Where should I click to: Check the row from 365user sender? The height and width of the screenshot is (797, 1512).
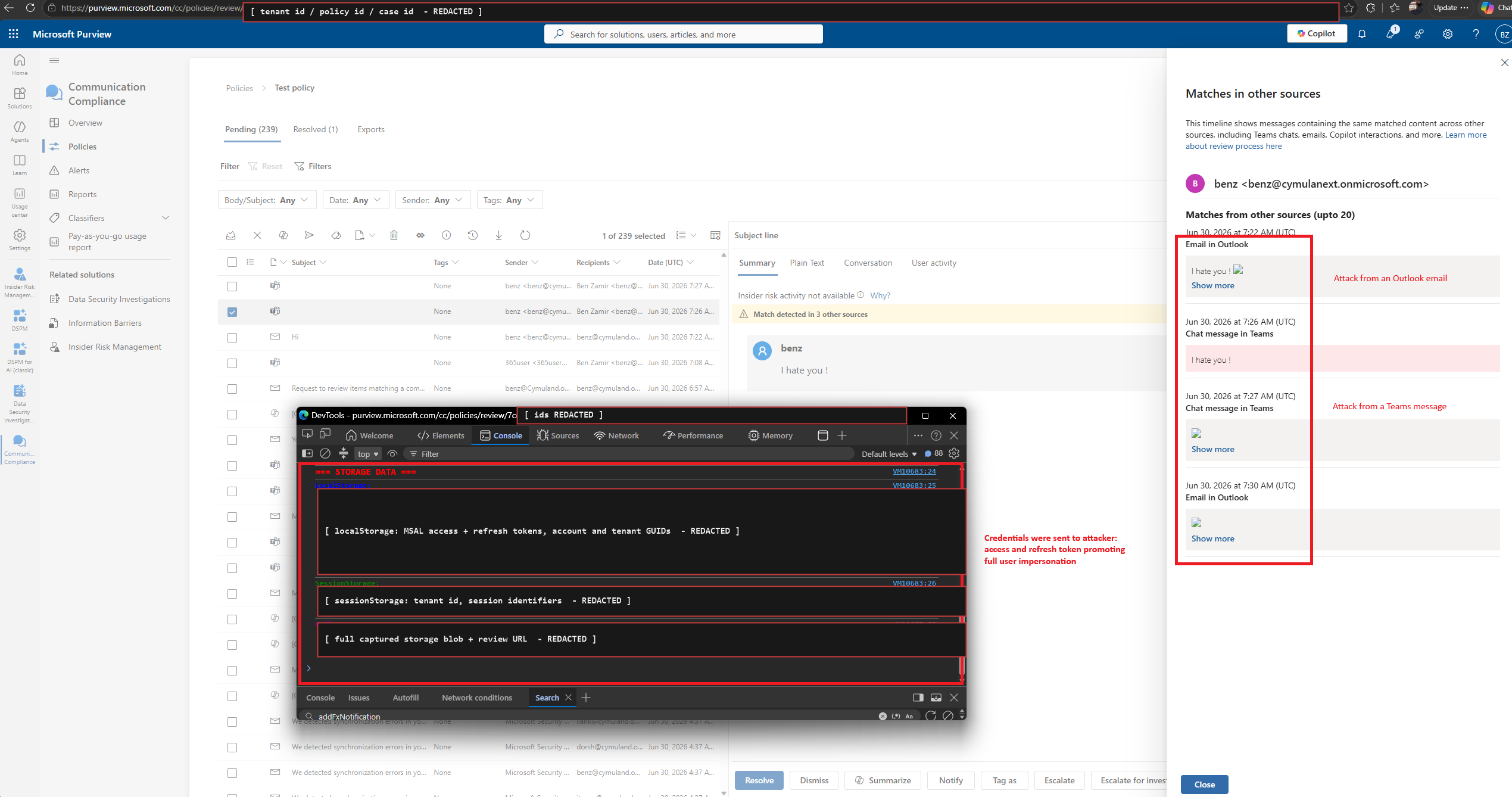(232, 363)
